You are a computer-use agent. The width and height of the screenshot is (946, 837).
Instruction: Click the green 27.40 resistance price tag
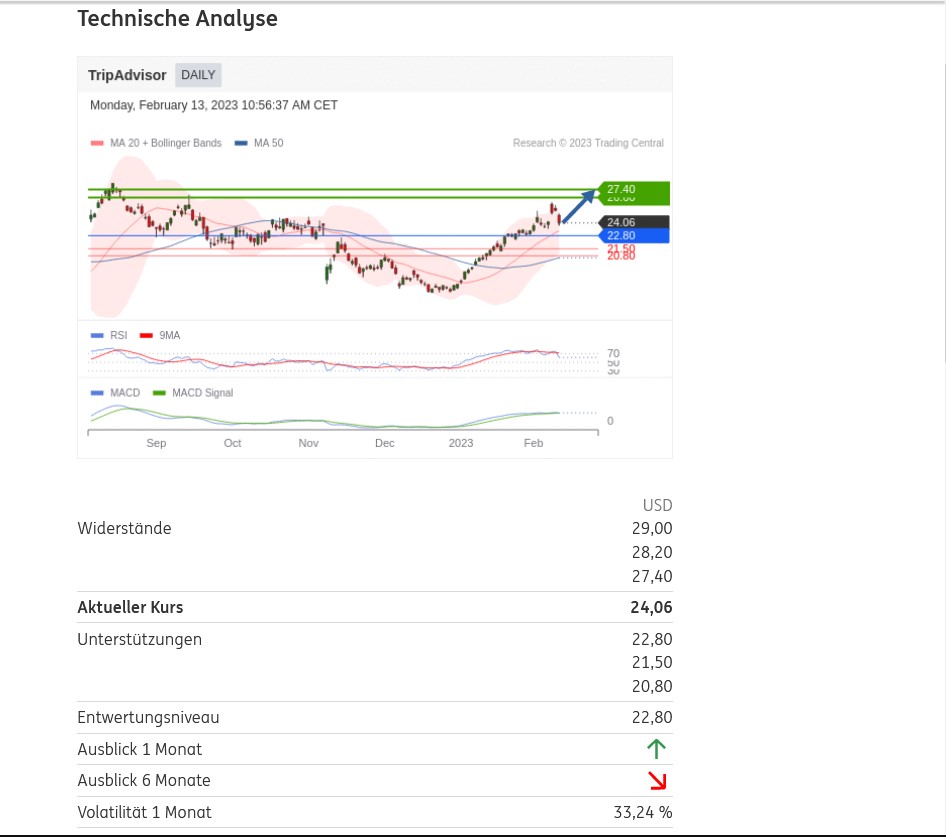[x=633, y=190]
